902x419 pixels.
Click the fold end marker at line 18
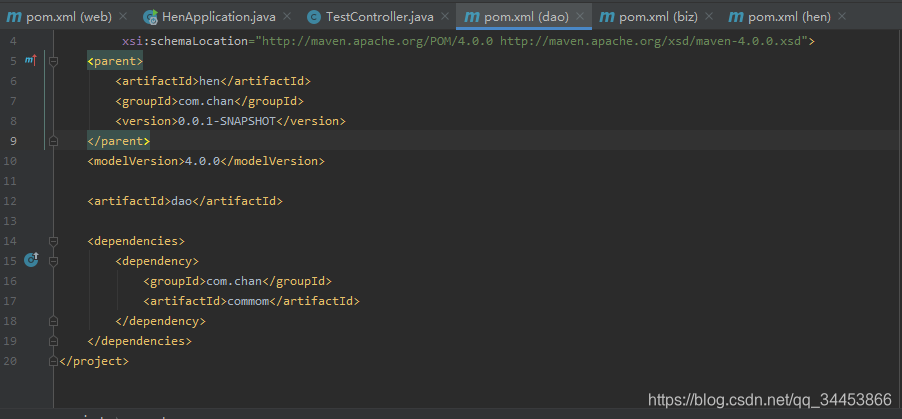point(53,321)
